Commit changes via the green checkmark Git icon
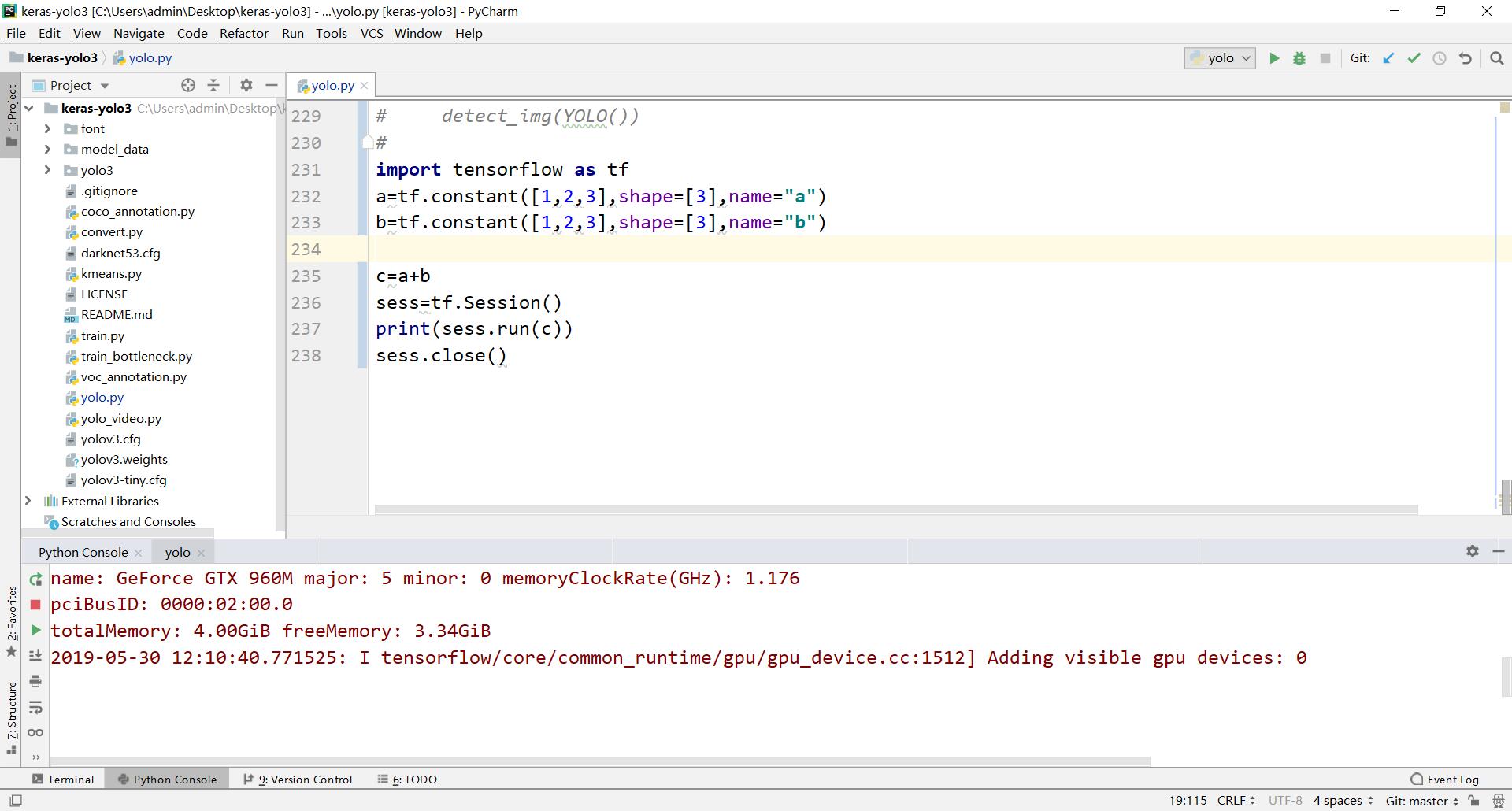The width and height of the screenshot is (1512, 811). (1415, 57)
